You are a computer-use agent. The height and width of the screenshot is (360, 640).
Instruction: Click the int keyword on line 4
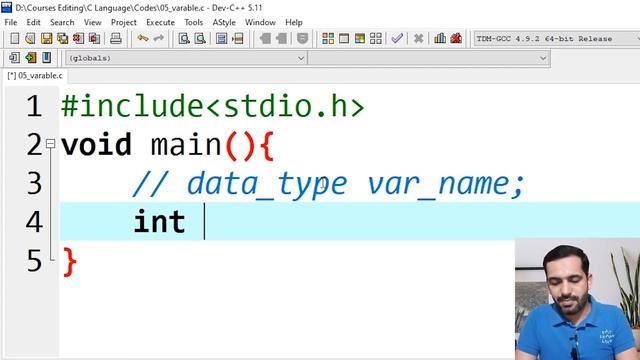(160, 222)
